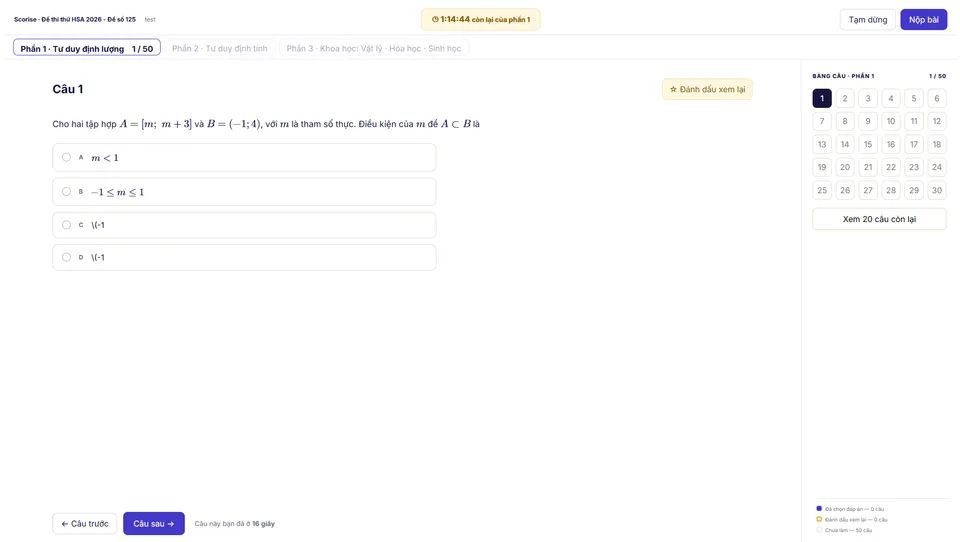The height and width of the screenshot is (542, 960).
Task: Jump to question 20 in the question grid
Action: pos(845,167)
